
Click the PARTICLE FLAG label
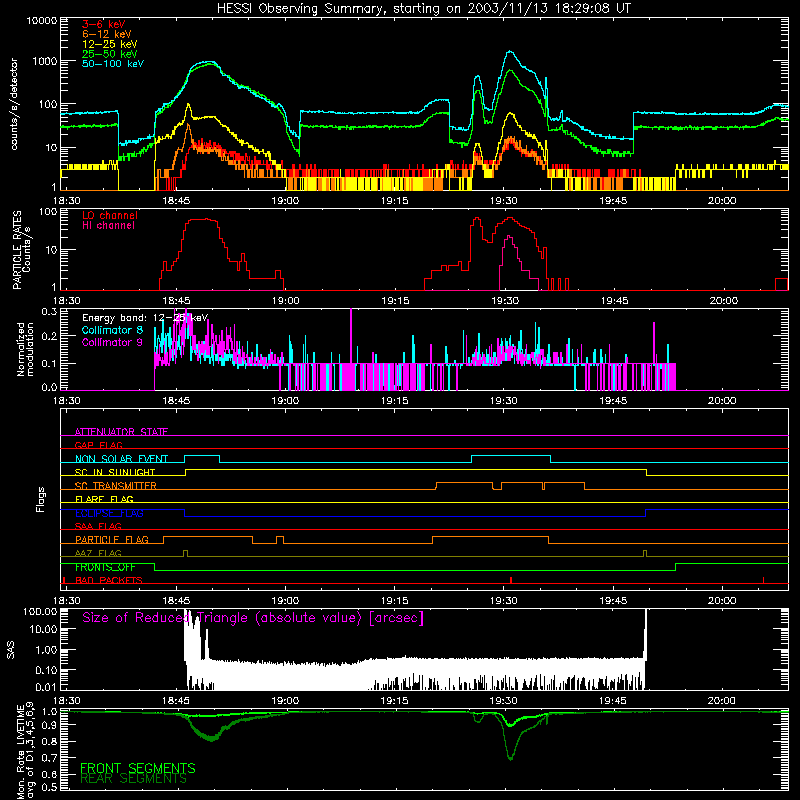click(112, 539)
